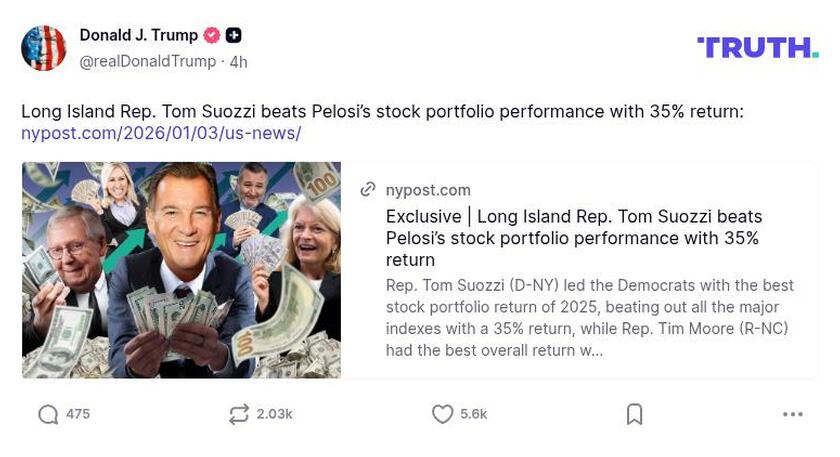Click the Exclusive article headline in the card
840x457 pixels.
pyautogui.click(x=574, y=238)
